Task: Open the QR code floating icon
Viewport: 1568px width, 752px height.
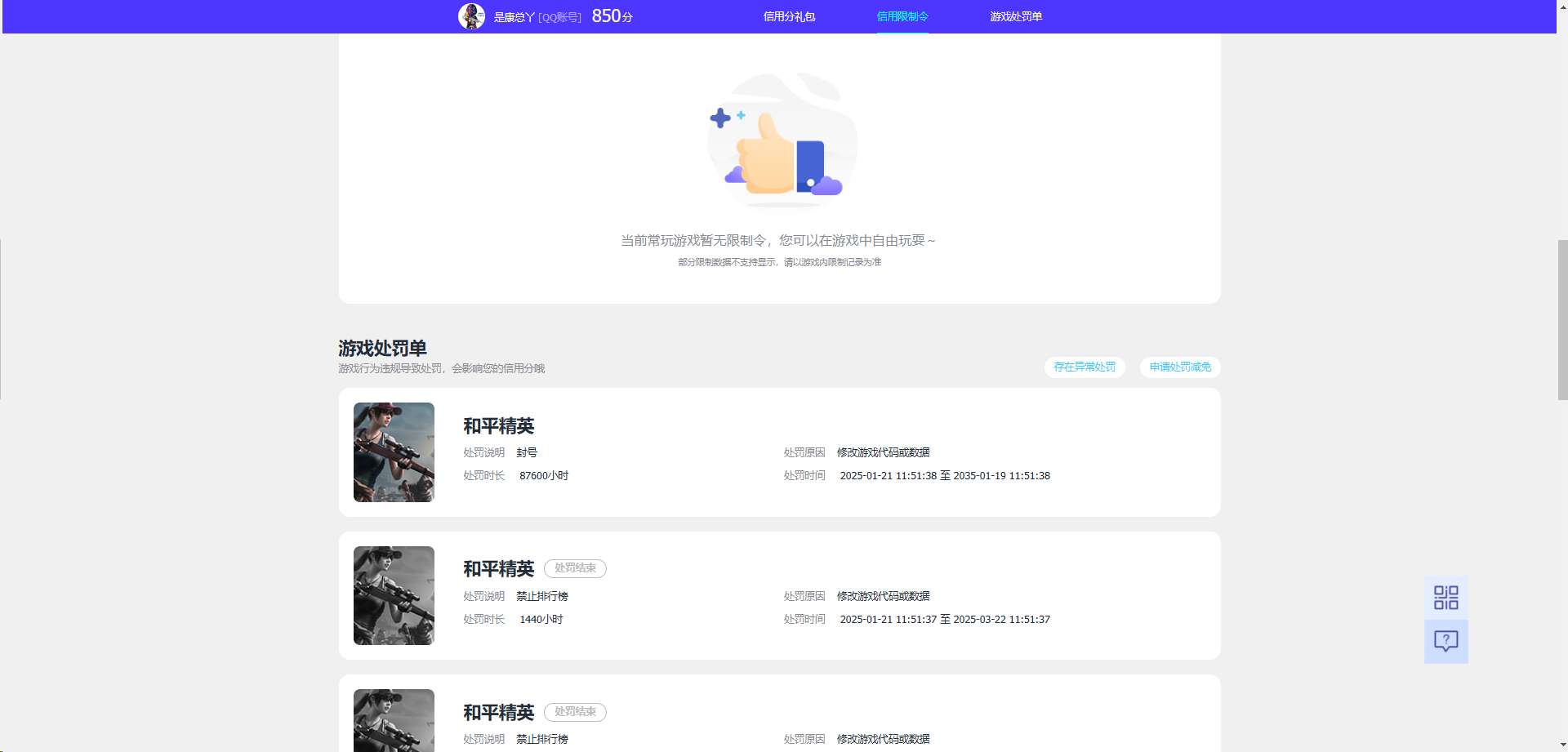Action: (x=1445, y=597)
